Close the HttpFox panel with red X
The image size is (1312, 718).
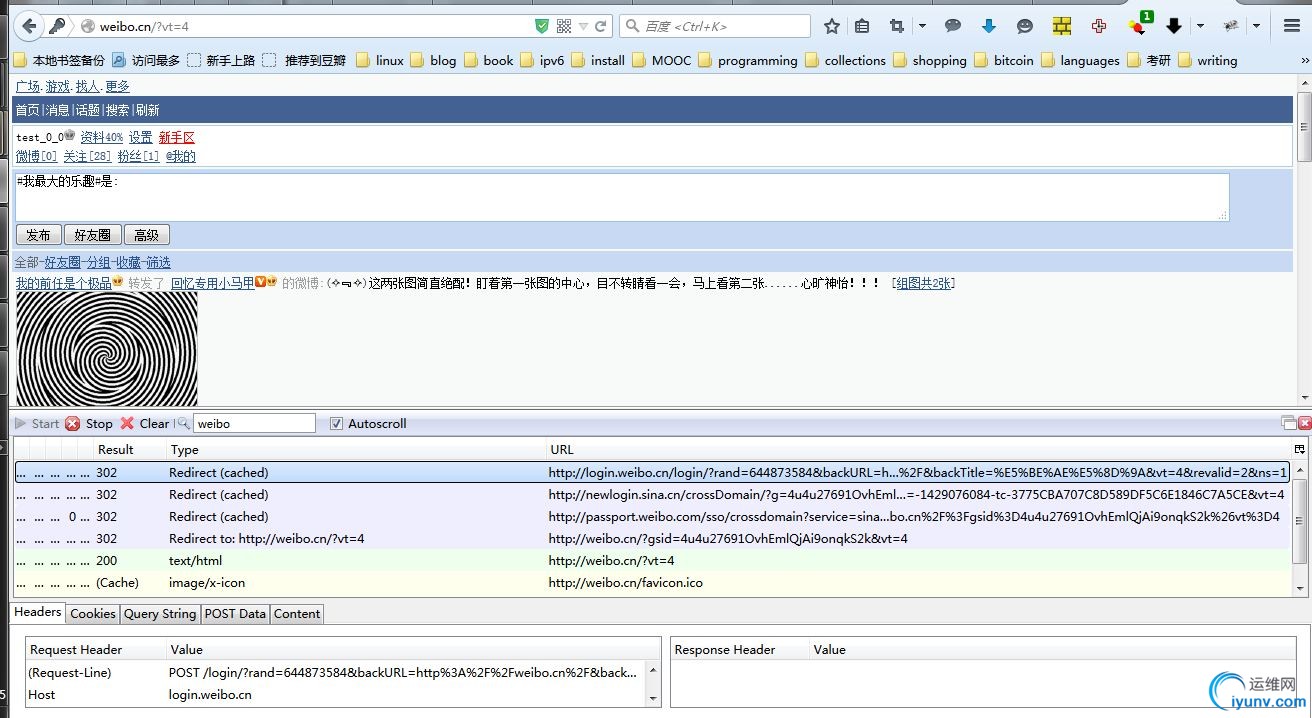pos(1304,424)
